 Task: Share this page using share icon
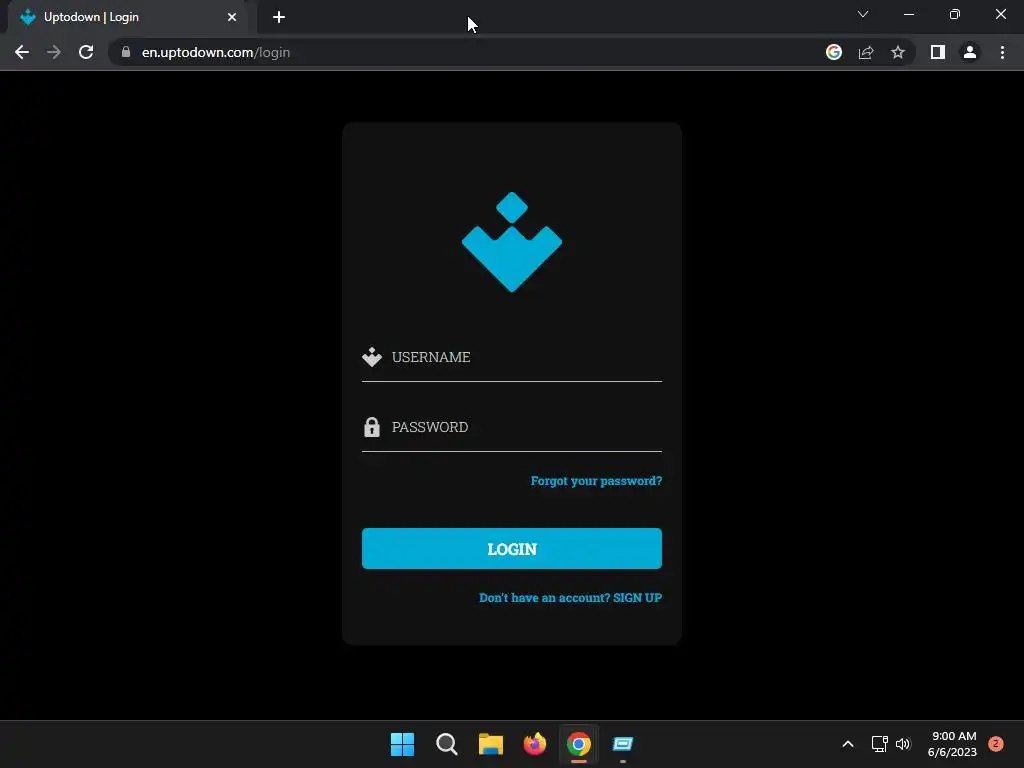point(866,52)
